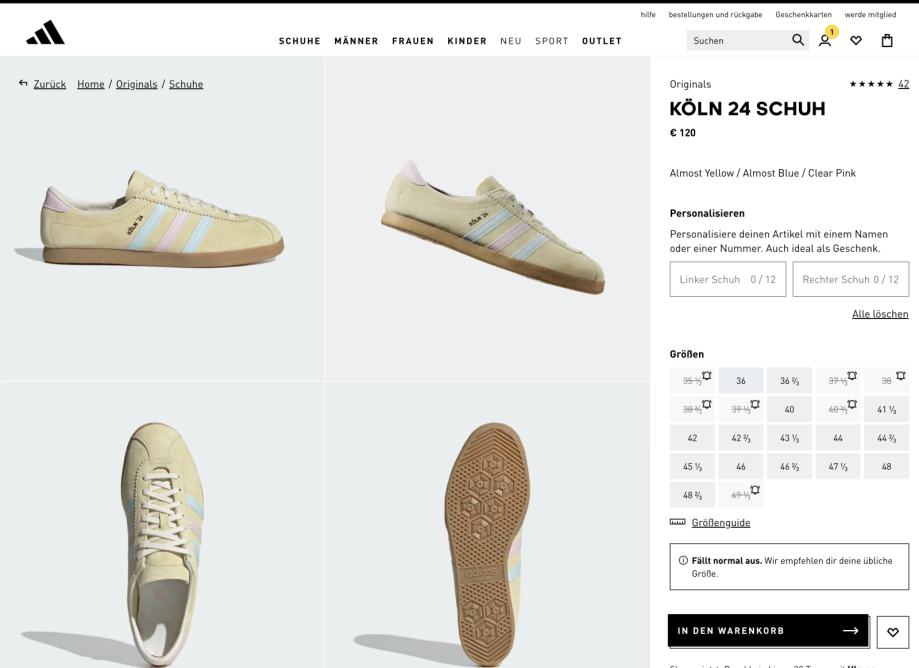
Task: Select size 40
Action: point(789,409)
